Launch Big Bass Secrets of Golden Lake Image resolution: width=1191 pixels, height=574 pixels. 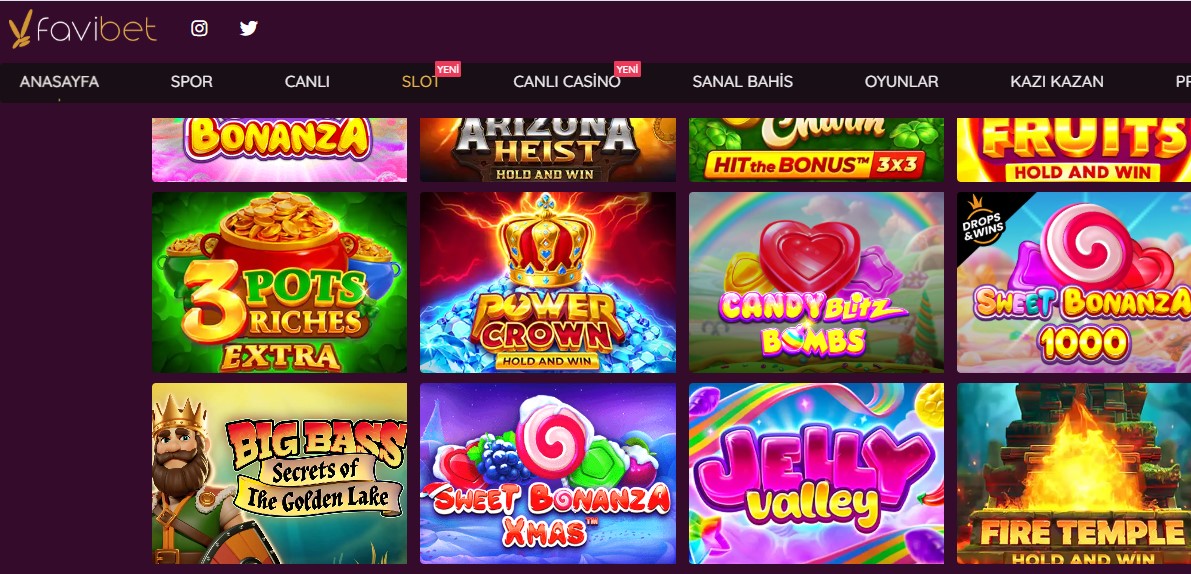pyautogui.click(x=280, y=474)
